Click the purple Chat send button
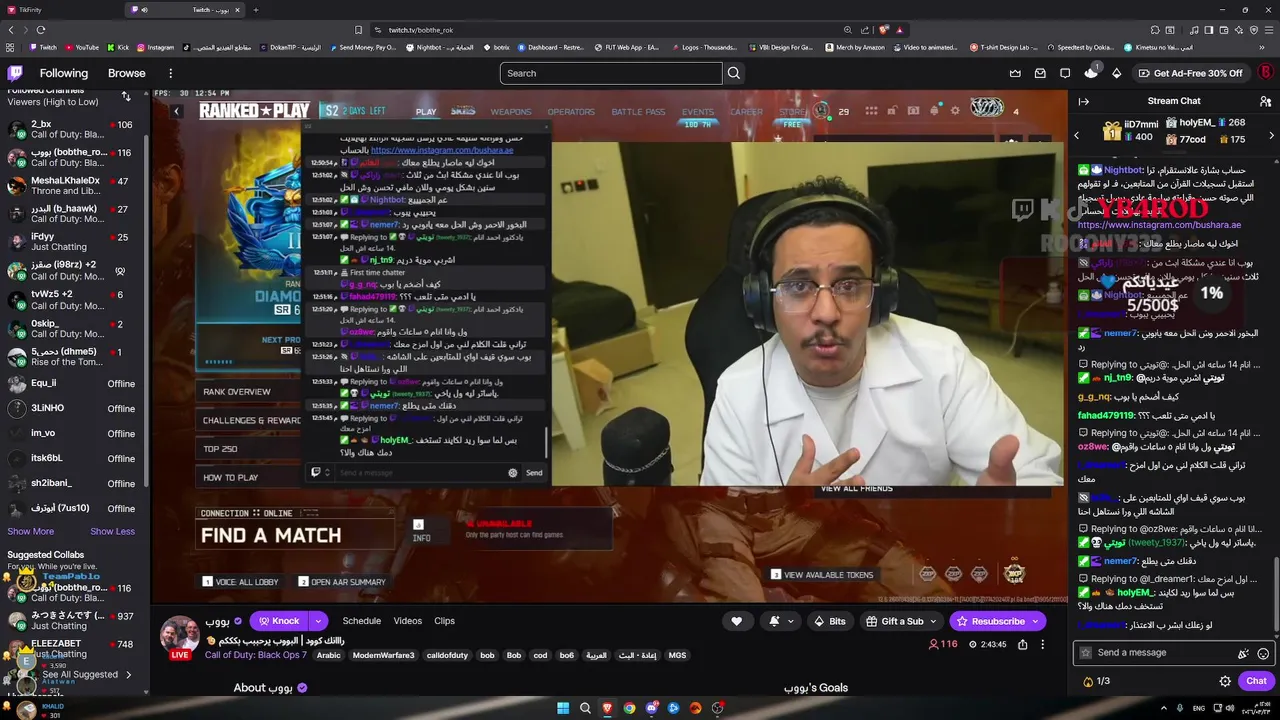This screenshot has width=1280, height=720. coord(1256,681)
